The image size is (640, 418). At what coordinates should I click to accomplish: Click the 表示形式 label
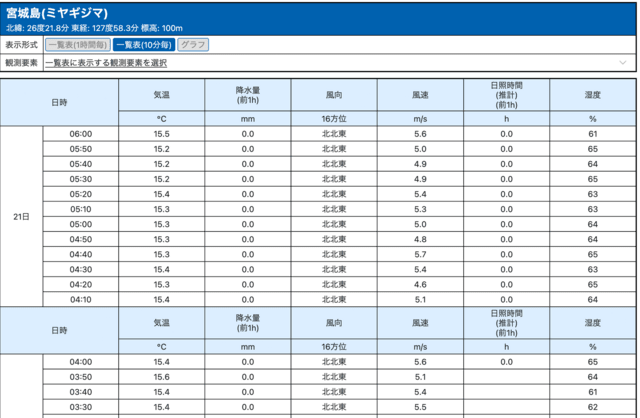(x=21, y=45)
